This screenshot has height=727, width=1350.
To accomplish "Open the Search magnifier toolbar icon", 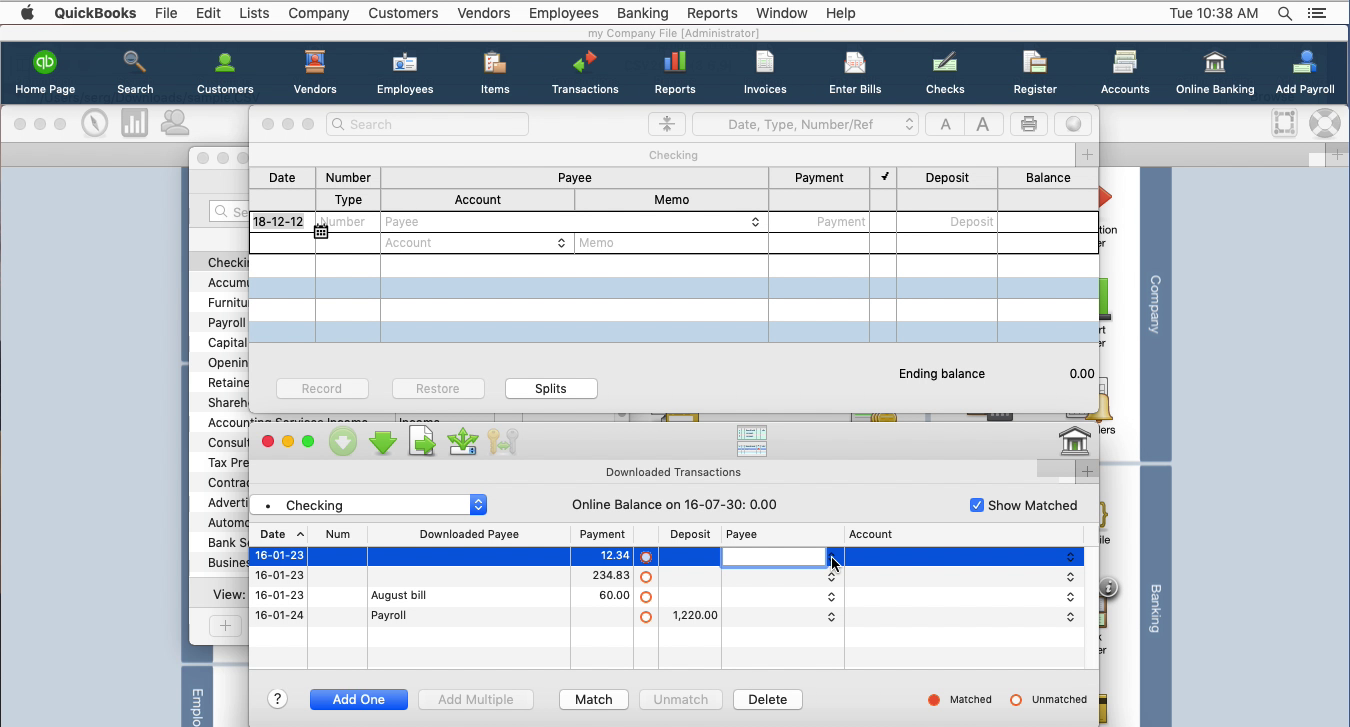I will pyautogui.click(x=135, y=72).
